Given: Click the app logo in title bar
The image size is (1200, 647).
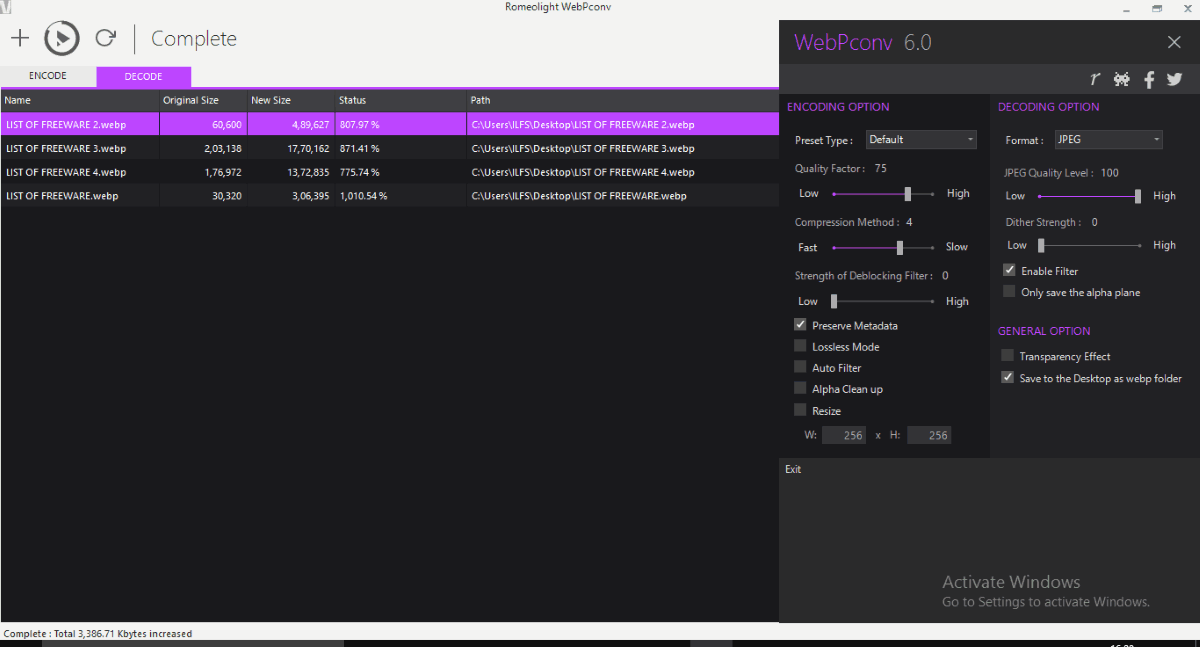Looking at the screenshot, I should (x=6, y=8).
